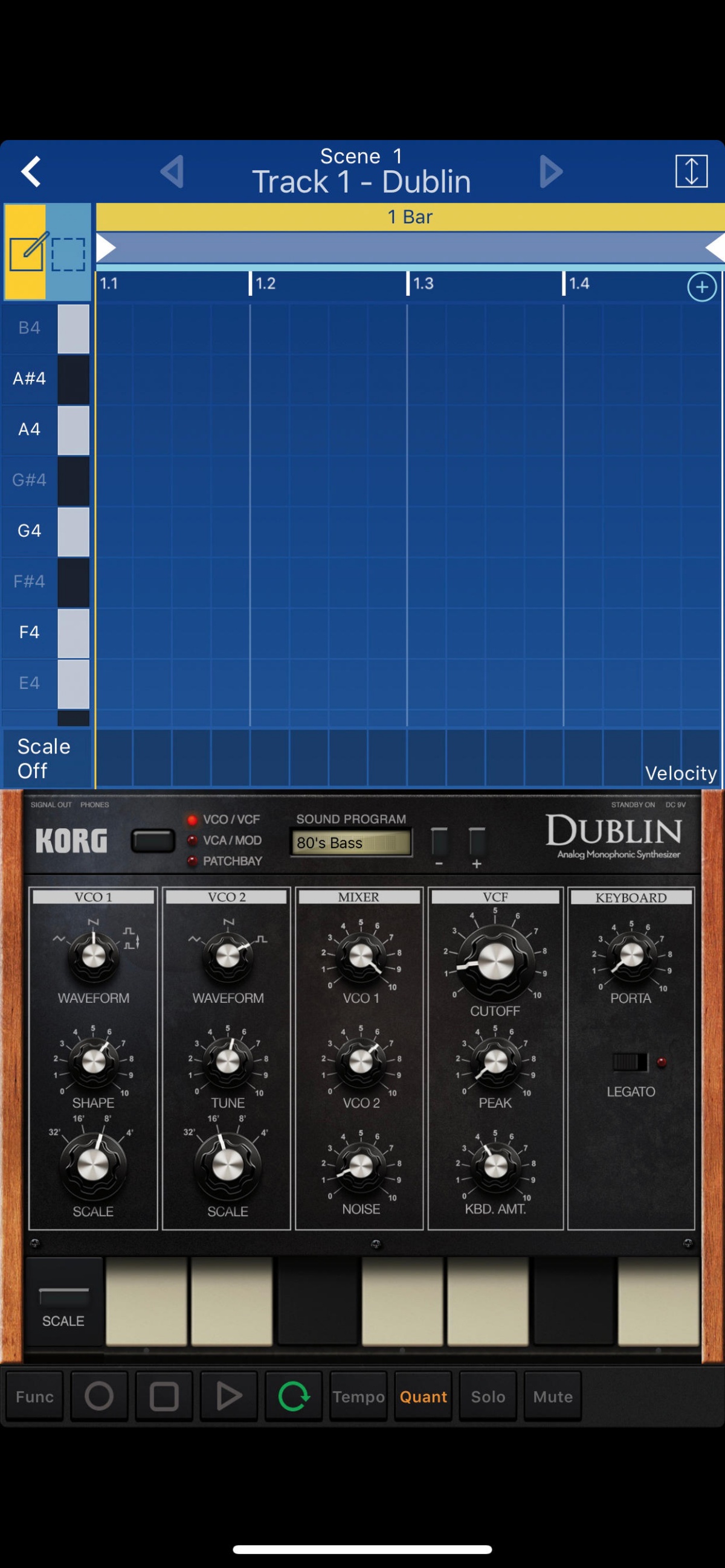The height and width of the screenshot is (1568, 725).
Task: Click the Mixer VCO 1 level knob
Action: (x=361, y=956)
